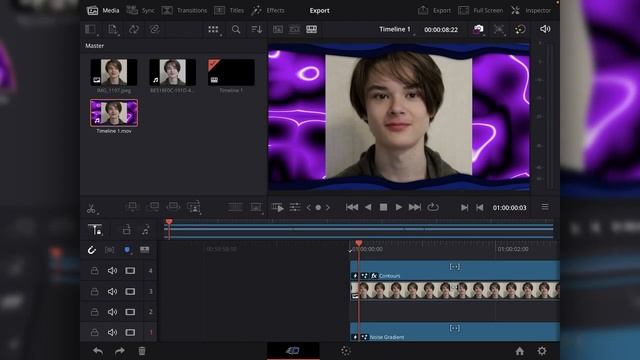Screen dimensions: 640x360
Task: Select the timeline viewer mode
Action: [311, 29]
